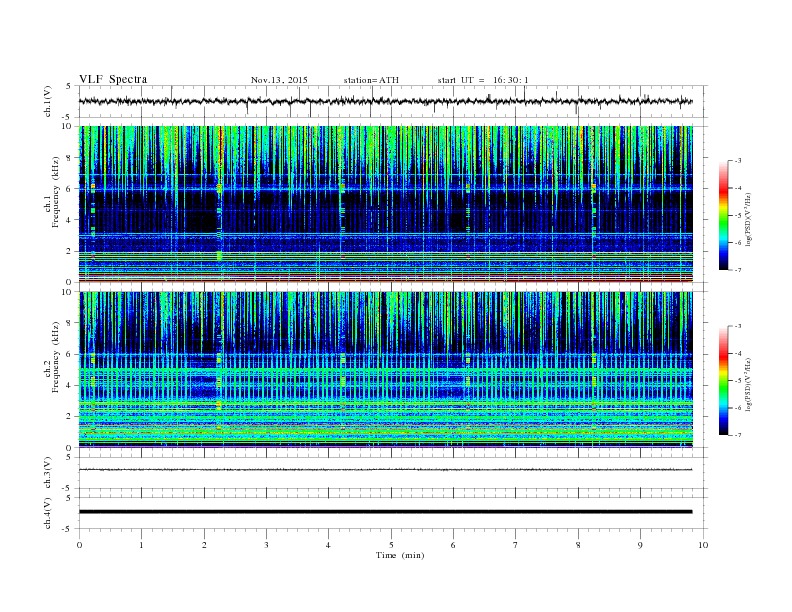Click inside the ch.1 spectrogram panel
The image size is (792, 612).
coord(385,204)
